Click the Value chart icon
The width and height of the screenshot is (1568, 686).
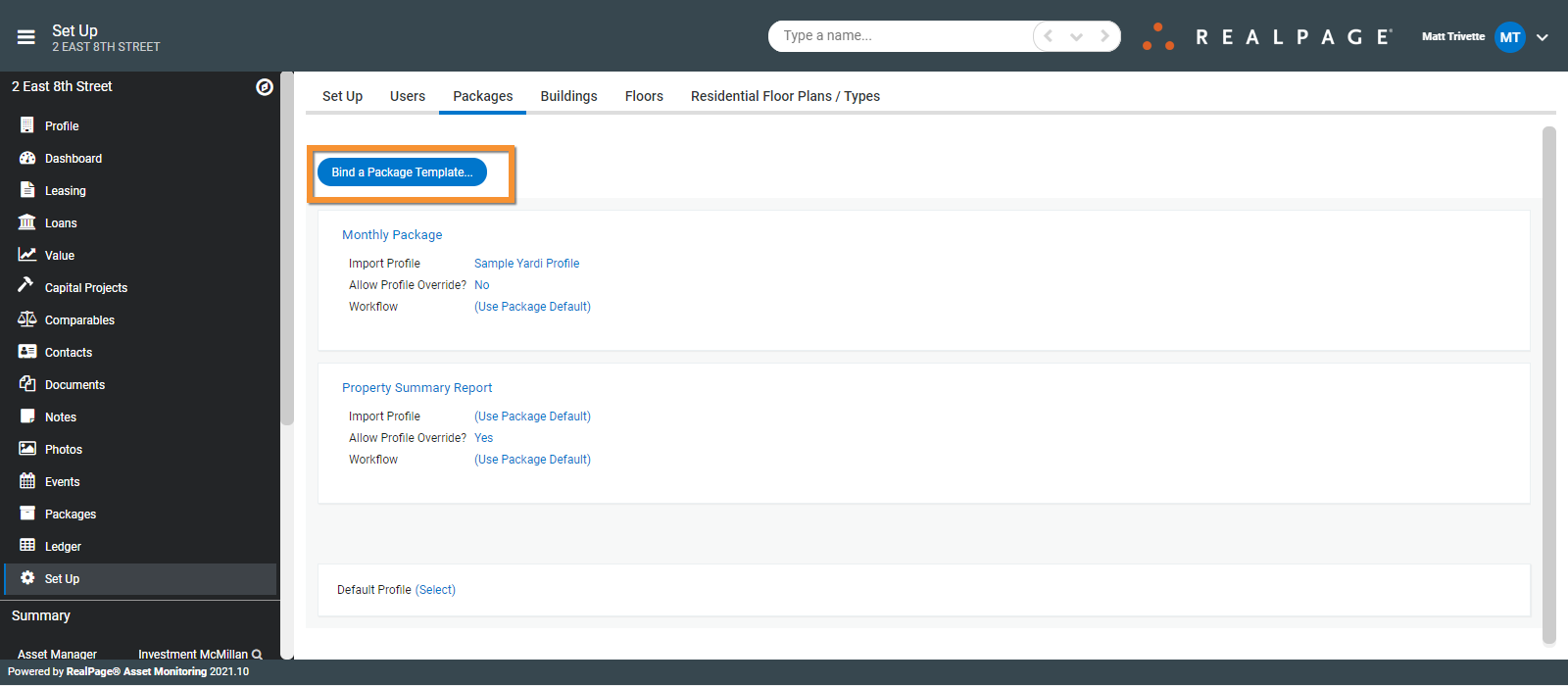click(x=27, y=255)
